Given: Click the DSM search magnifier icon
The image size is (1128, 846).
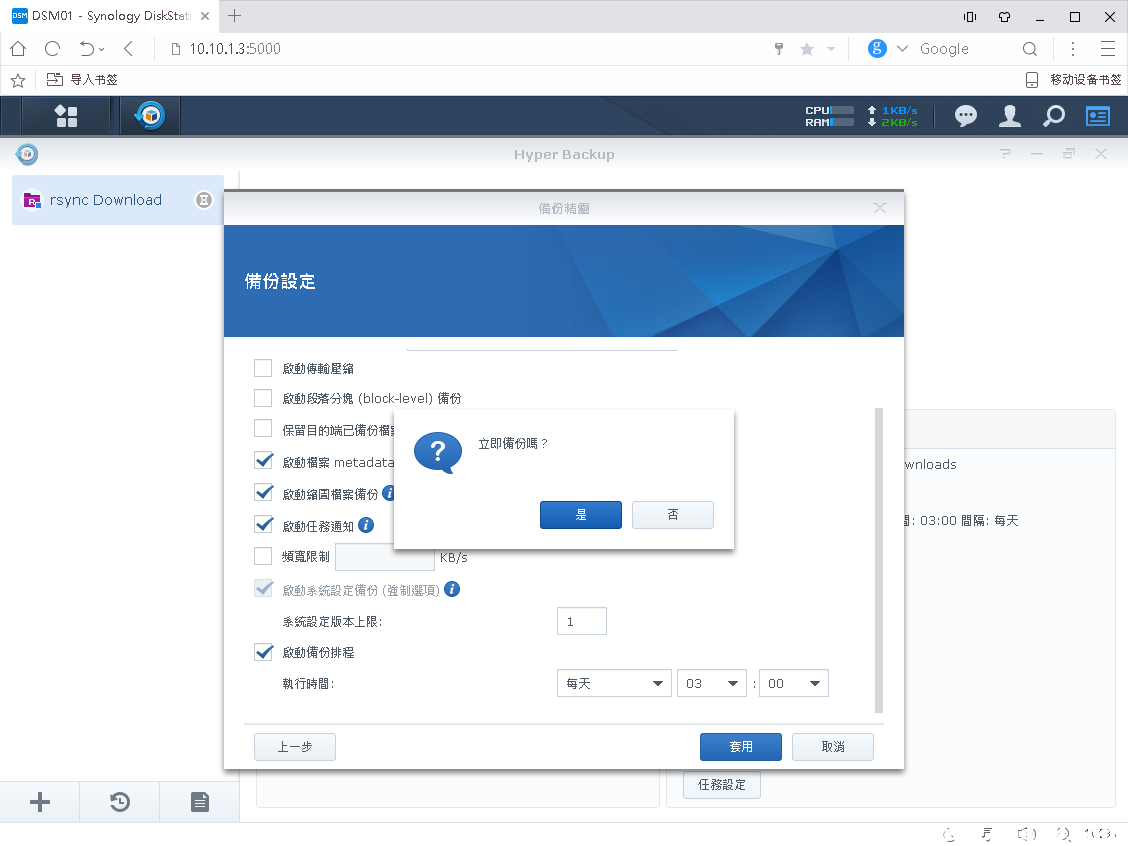Looking at the screenshot, I should pos(1053,116).
